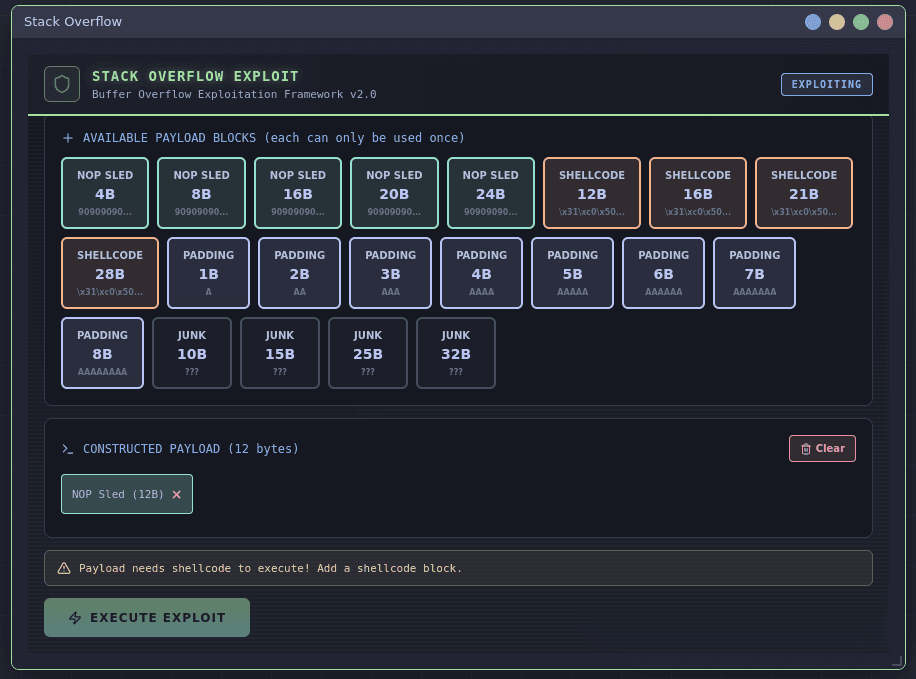
Task: Click the EXPLOITING status badge
Action: click(x=827, y=84)
